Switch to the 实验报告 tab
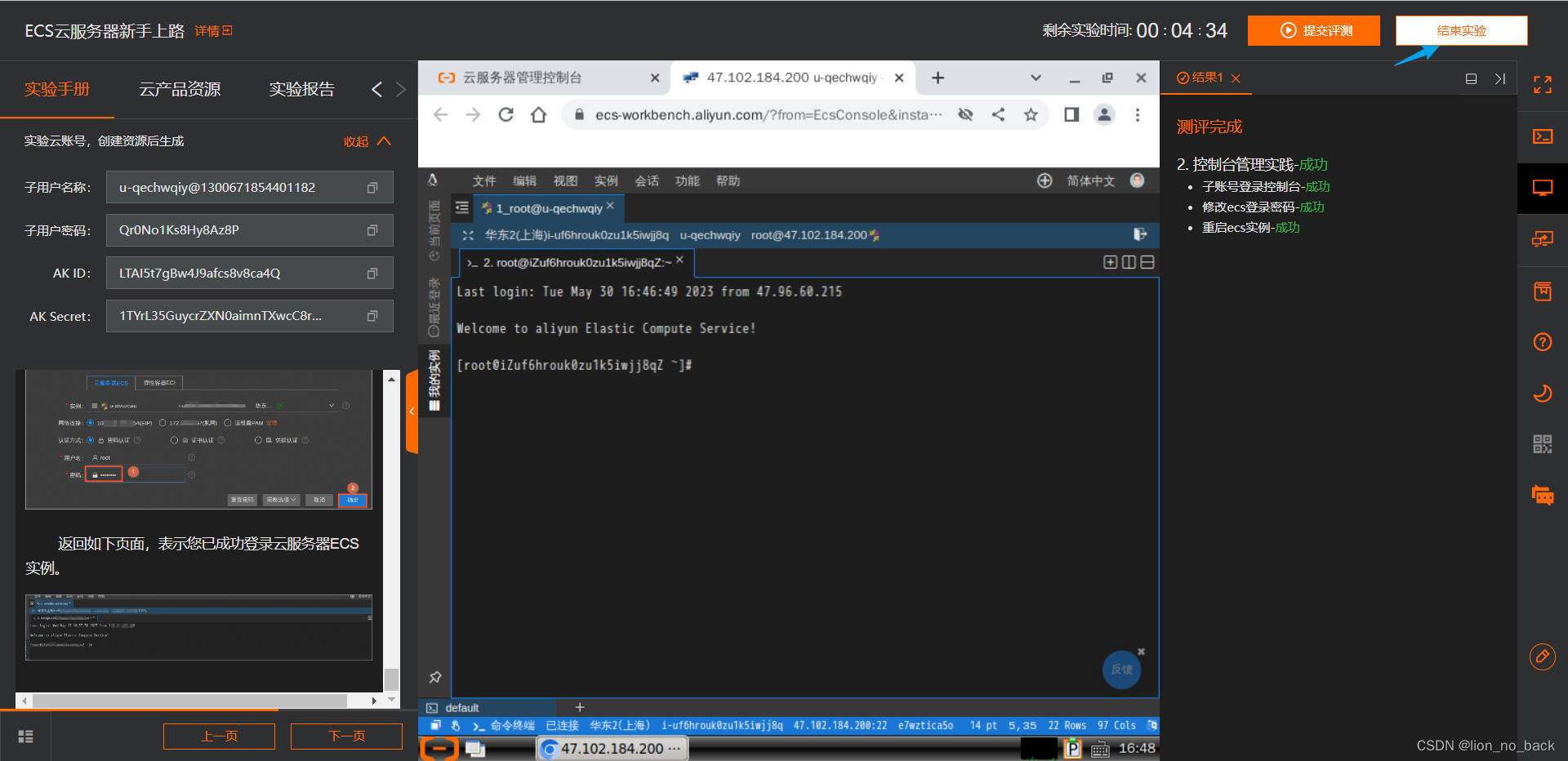Image resolution: width=1568 pixels, height=761 pixels. tap(302, 89)
